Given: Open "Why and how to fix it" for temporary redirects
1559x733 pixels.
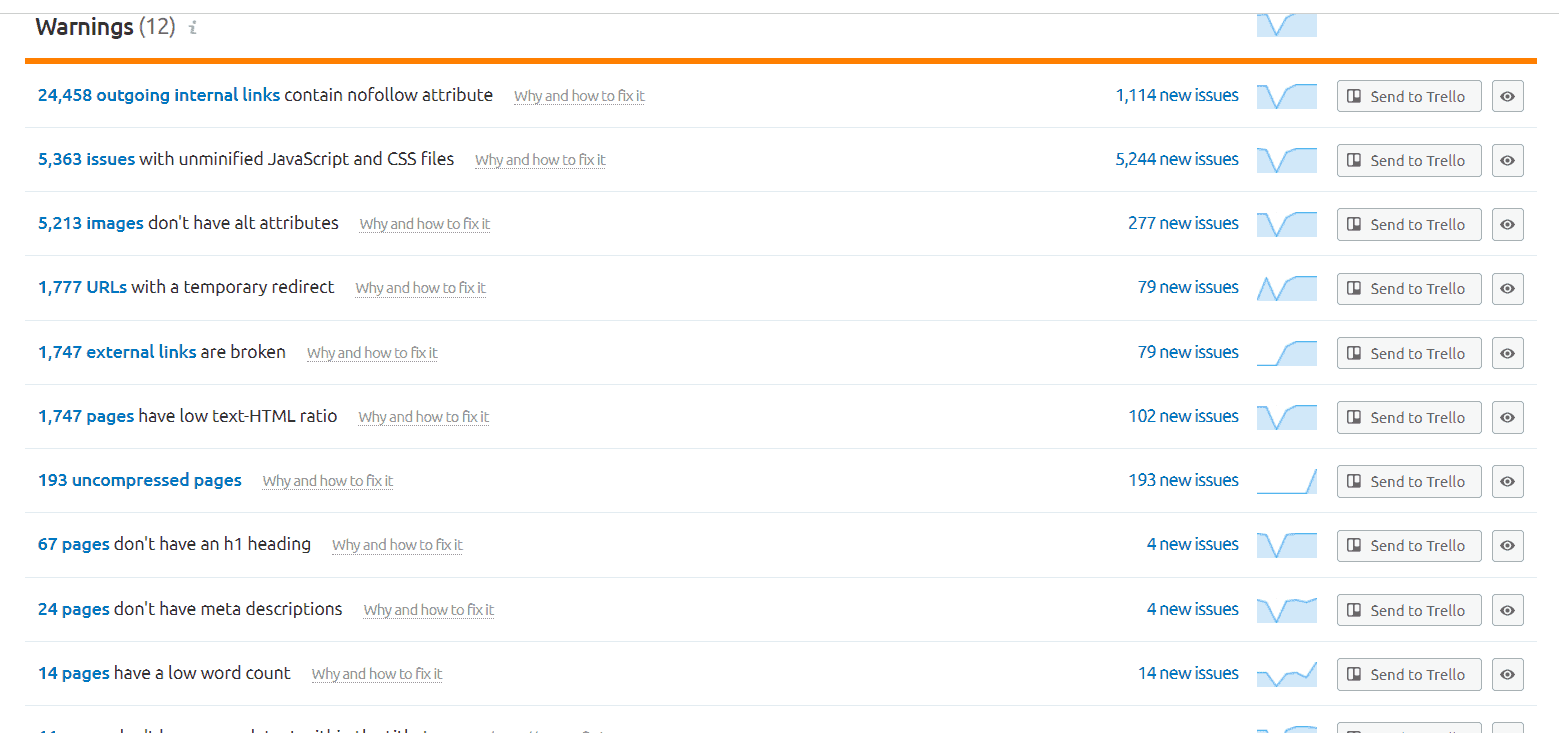Looking at the screenshot, I should (420, 288).
